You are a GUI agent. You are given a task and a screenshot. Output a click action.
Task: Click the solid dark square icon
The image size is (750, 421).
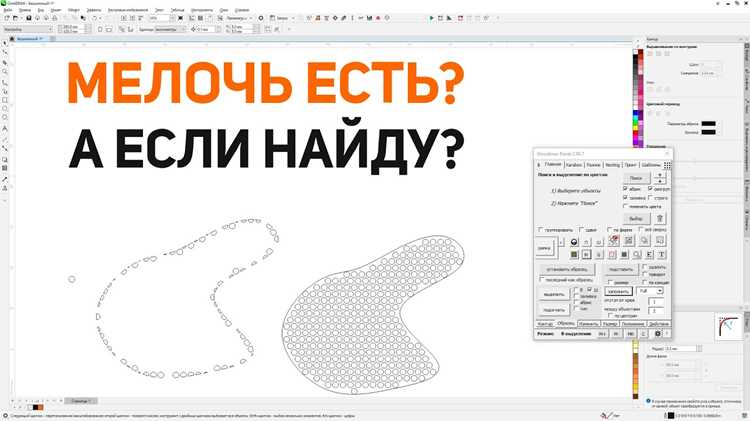(624, 255)
